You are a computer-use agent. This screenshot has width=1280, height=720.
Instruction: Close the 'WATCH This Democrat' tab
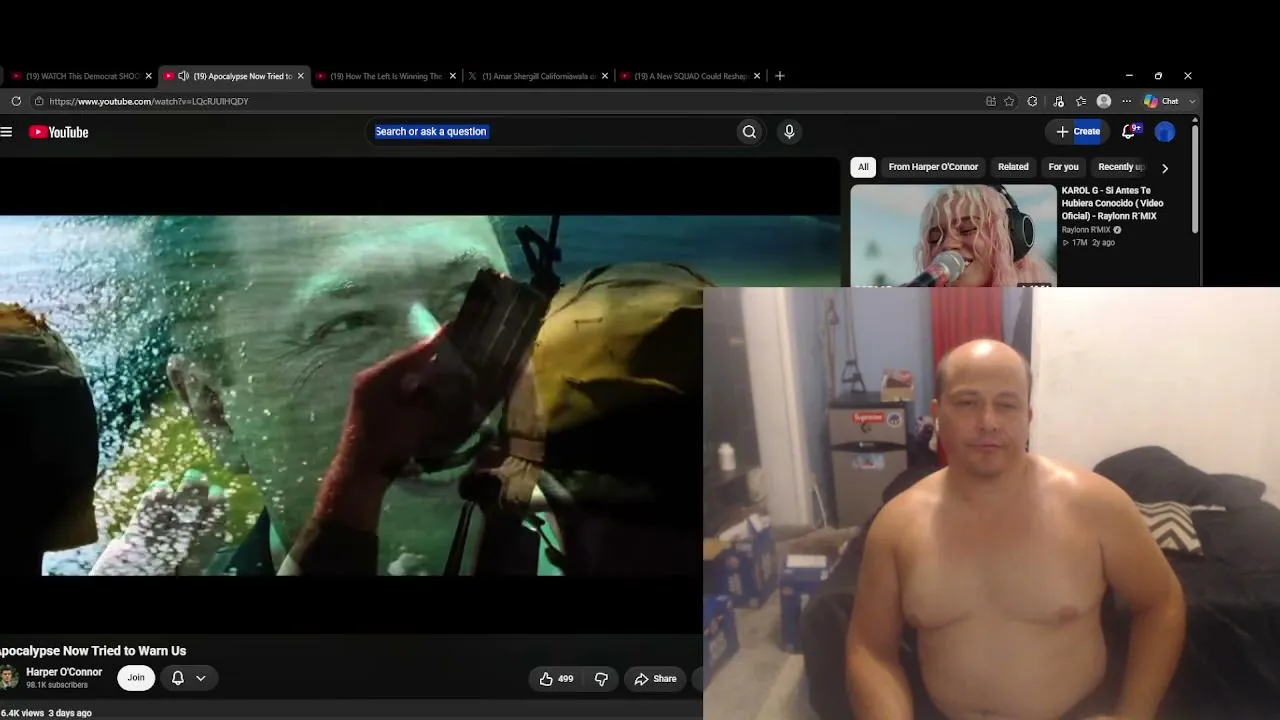pos(149,76)
